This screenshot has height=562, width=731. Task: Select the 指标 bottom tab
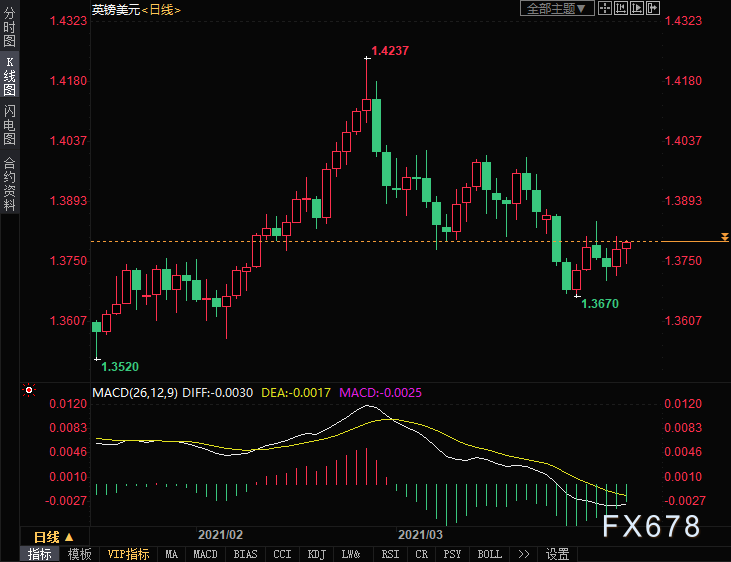[40, 554]
